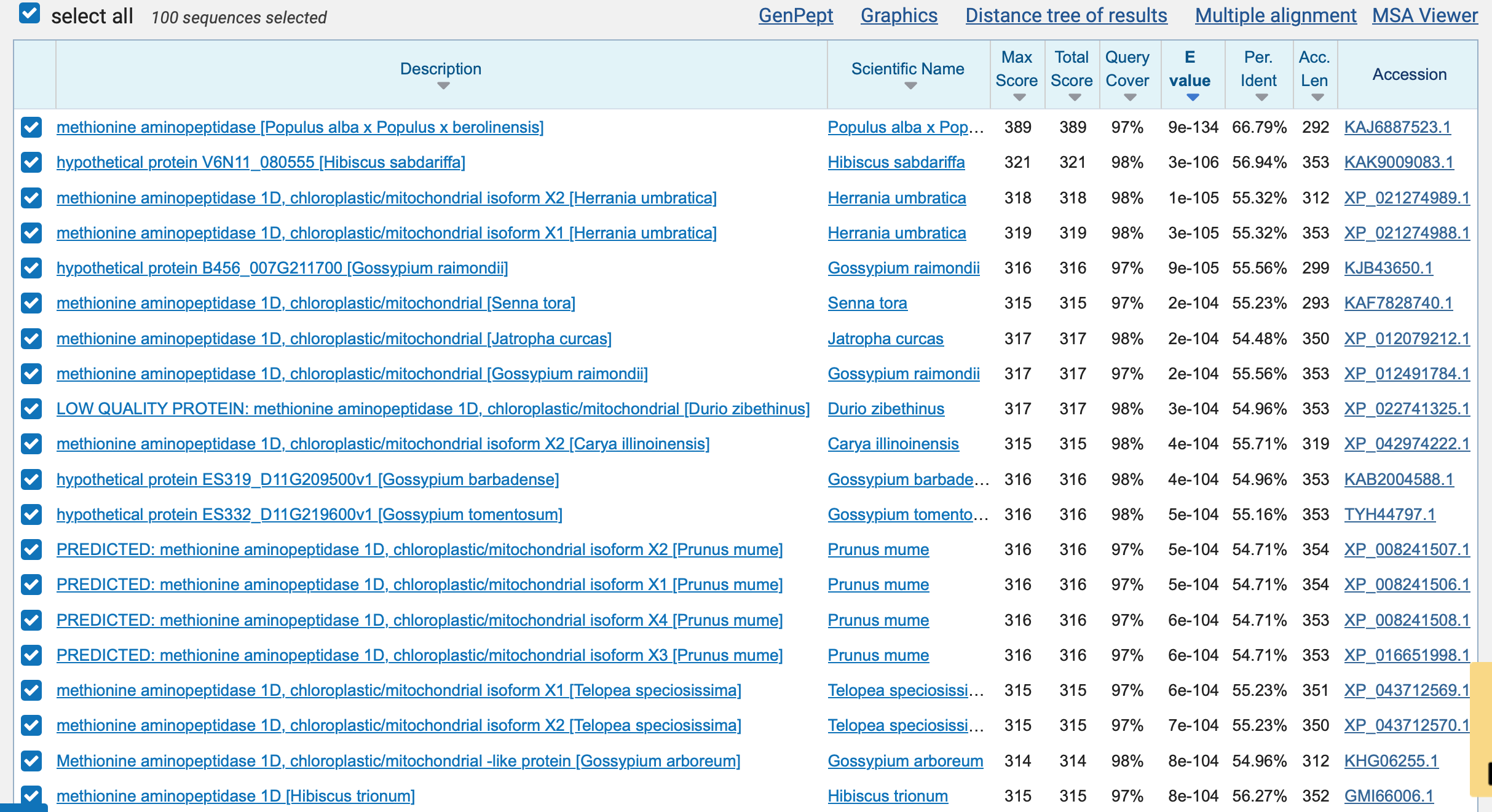Open accession KJB43650.1
This screenshot has height=812, width=1492.
pos(1388,268)
